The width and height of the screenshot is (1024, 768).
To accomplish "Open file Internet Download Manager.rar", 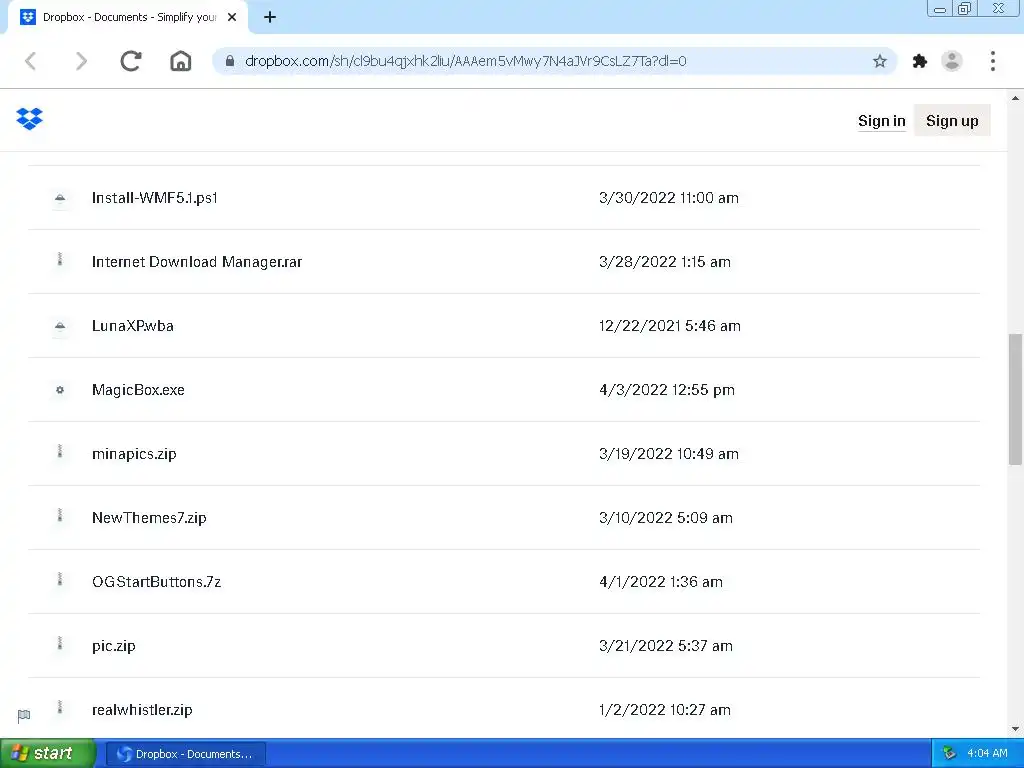I will point(197,262).
